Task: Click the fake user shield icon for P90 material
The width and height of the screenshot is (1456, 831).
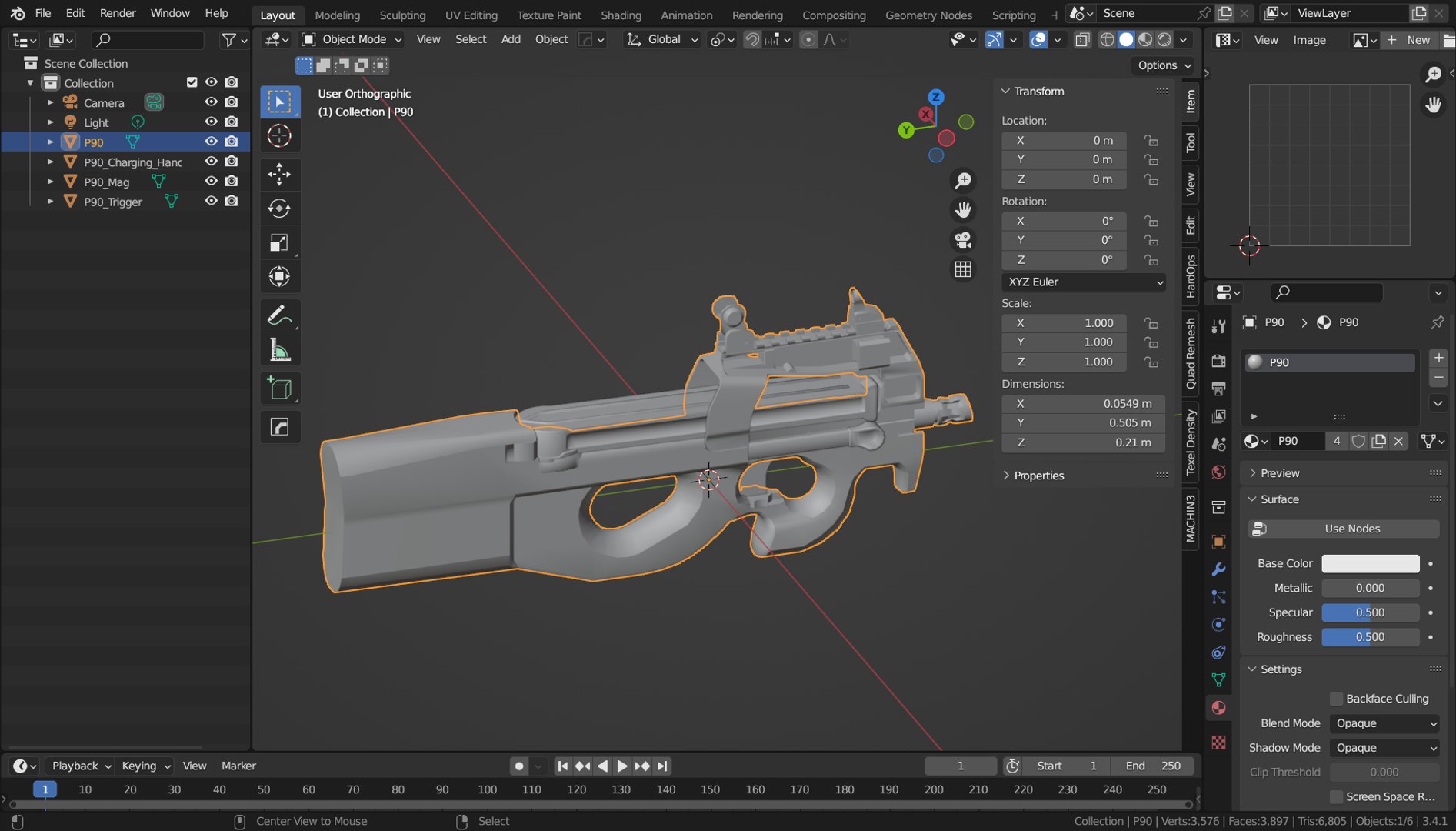Action: click(1358, 441)
